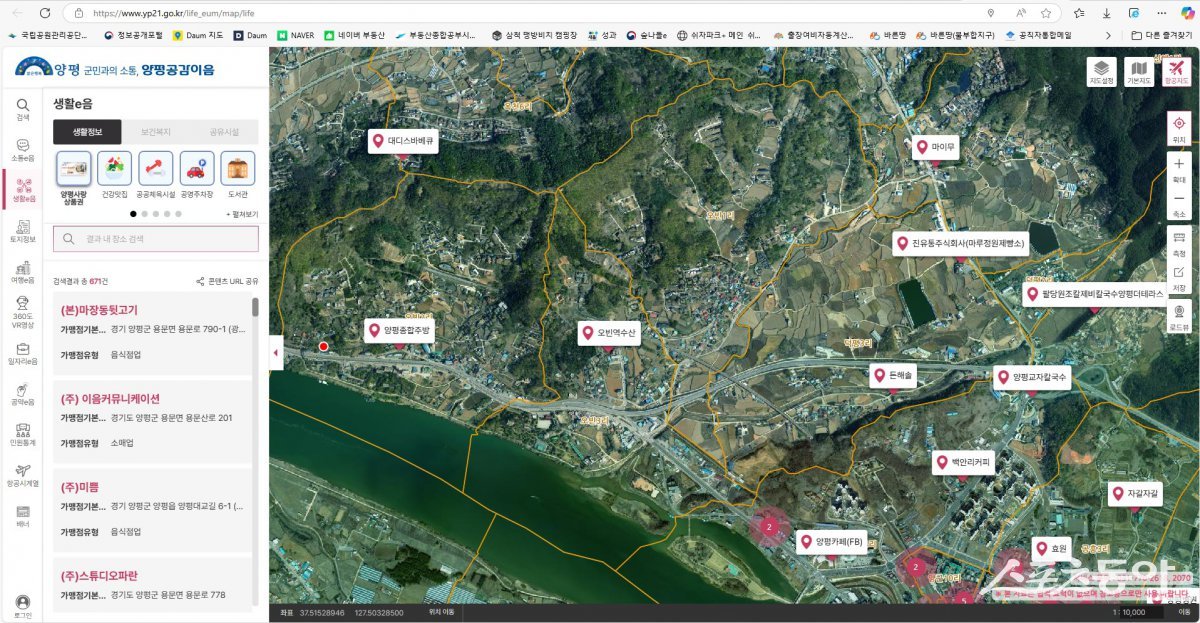Zoom in with the 확대 plus button
The image size is (1200, 623).
click(x=1178, y=168)
